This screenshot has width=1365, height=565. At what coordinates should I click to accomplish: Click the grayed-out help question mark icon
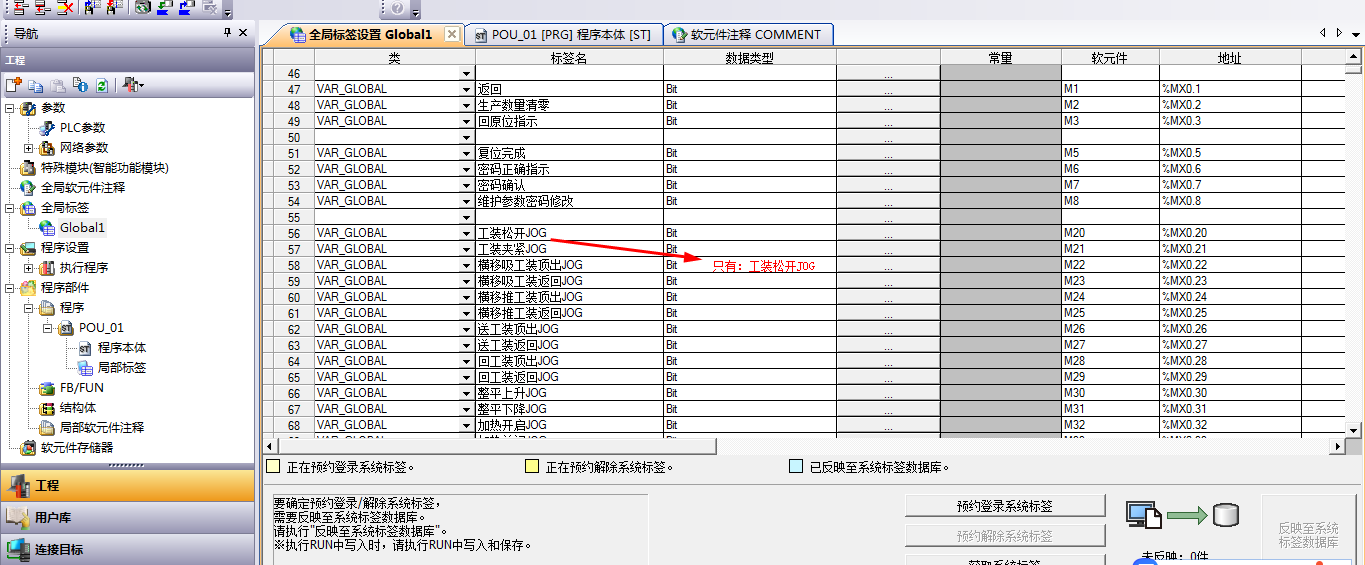point(397,8)
